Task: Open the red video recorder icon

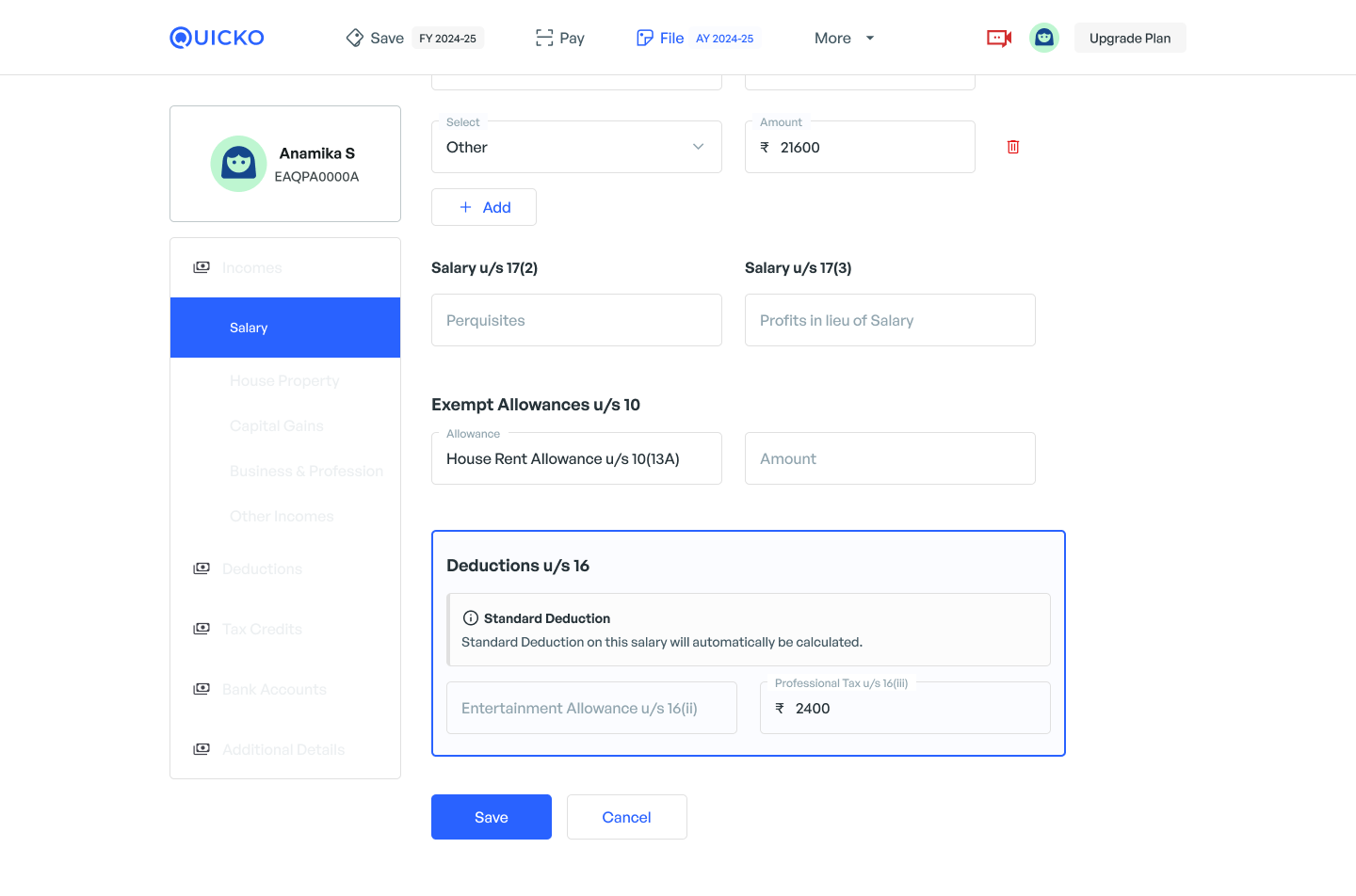Action: 998,38
